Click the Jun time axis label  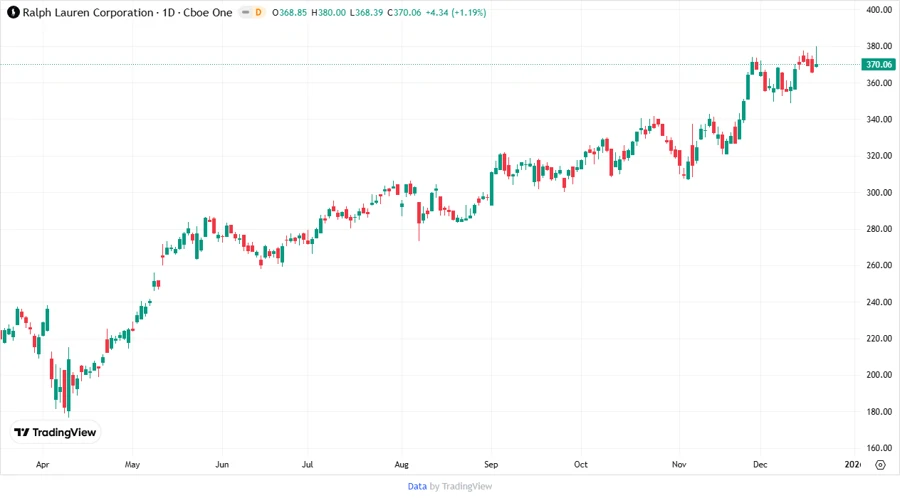222,464
